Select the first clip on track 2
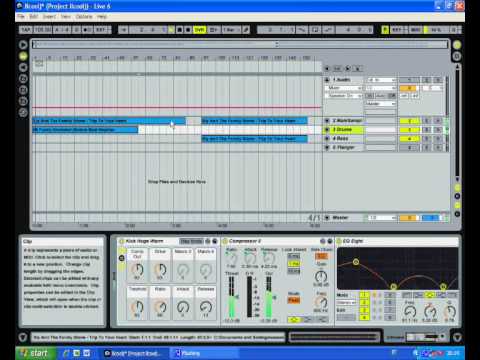The width and height of the screenshot is (480, 360). 109,121
